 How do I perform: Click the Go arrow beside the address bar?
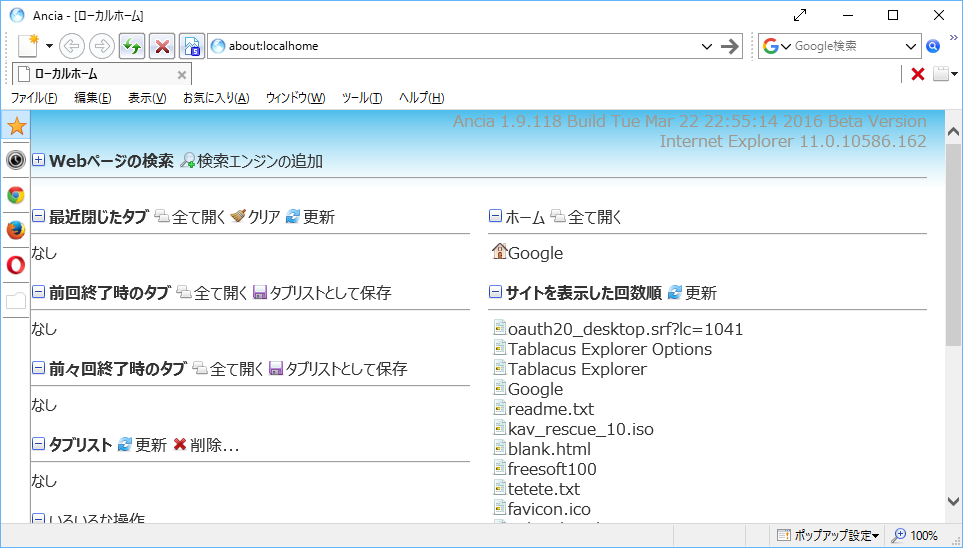coord(730,46)
